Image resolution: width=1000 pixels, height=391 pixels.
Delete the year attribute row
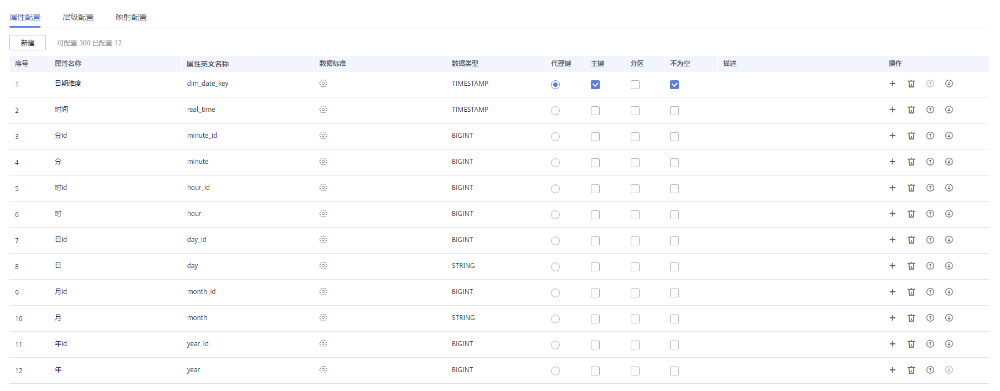[911, 370]
